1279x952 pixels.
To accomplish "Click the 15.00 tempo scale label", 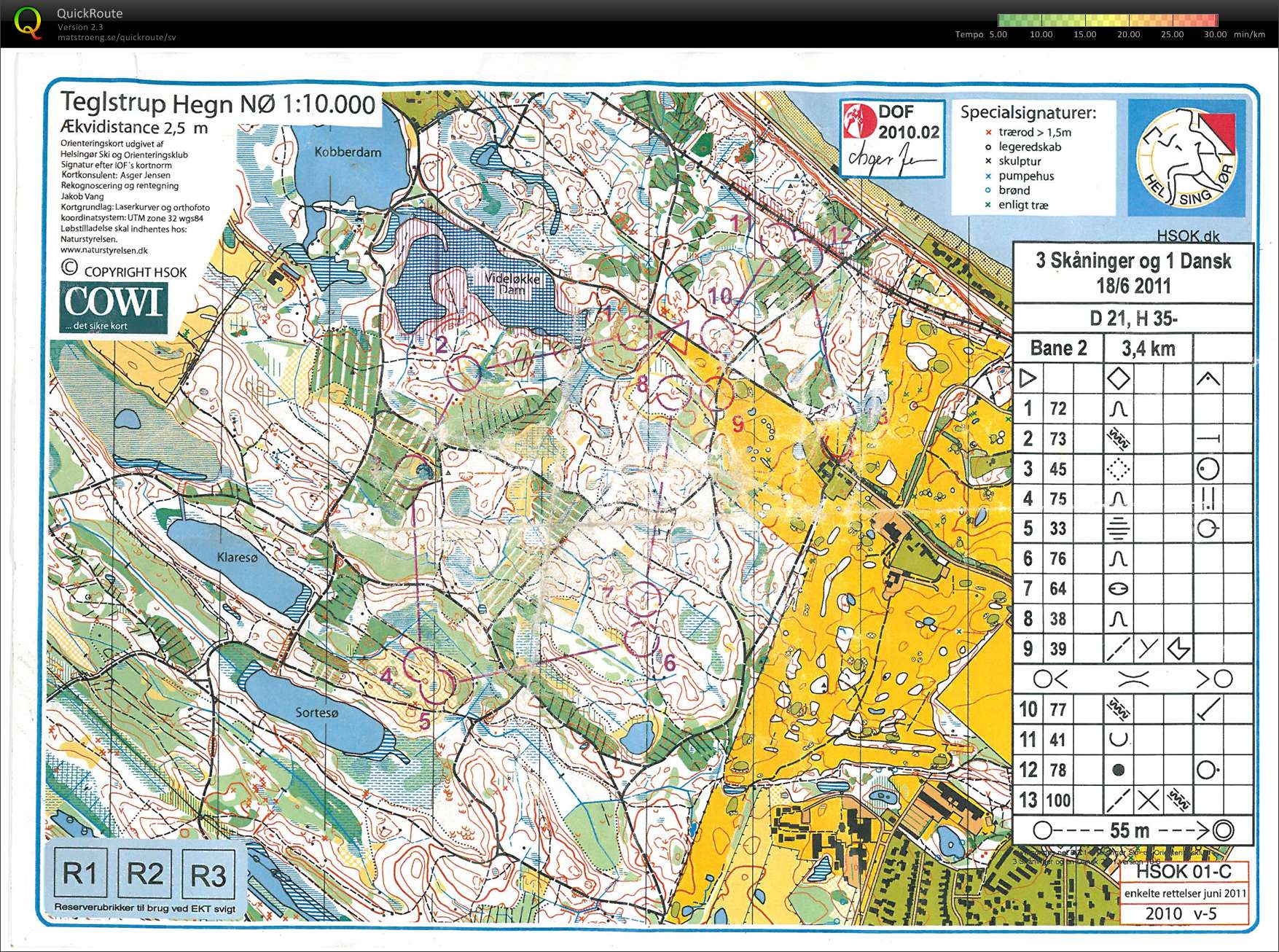I will point(1084,34).
